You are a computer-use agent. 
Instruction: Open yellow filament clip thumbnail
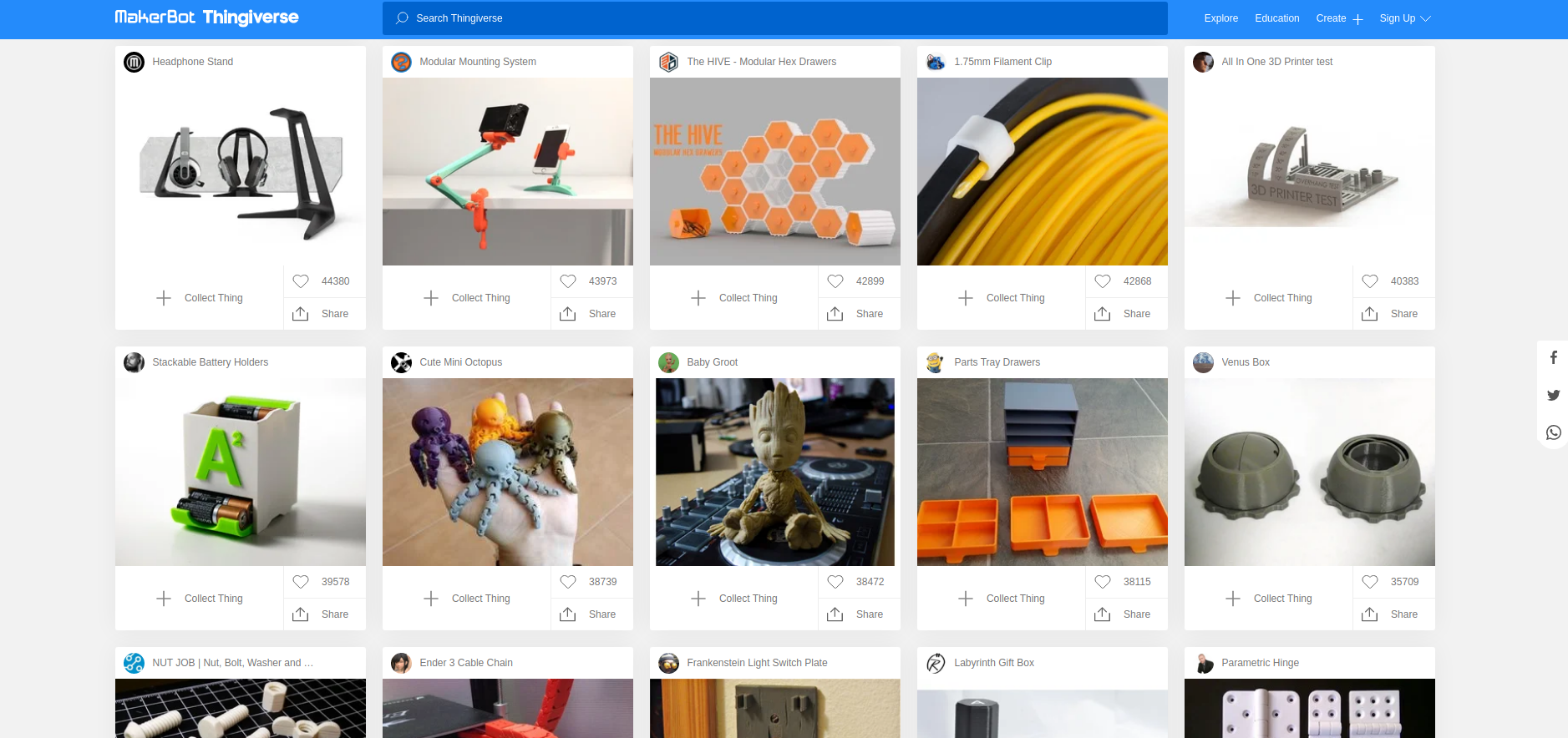click(1043, 172)
